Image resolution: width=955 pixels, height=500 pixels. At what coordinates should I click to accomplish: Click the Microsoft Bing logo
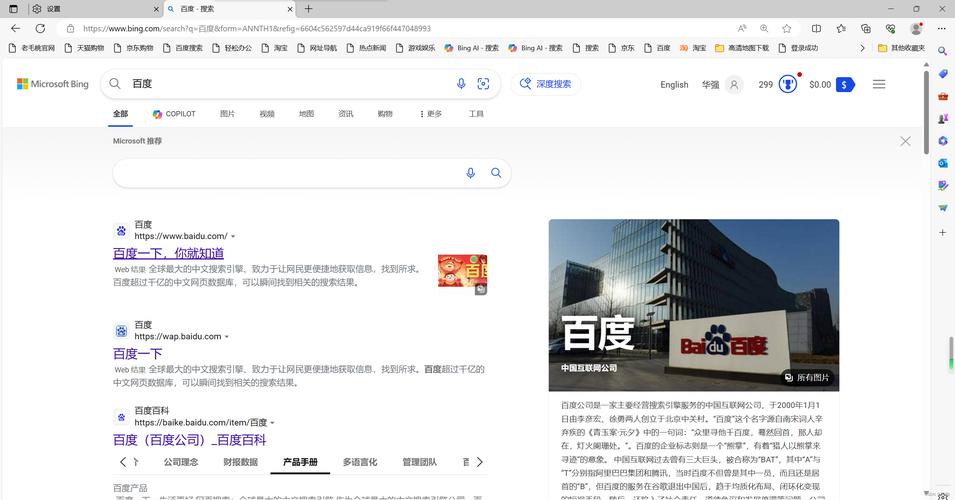tap(52, 84)
